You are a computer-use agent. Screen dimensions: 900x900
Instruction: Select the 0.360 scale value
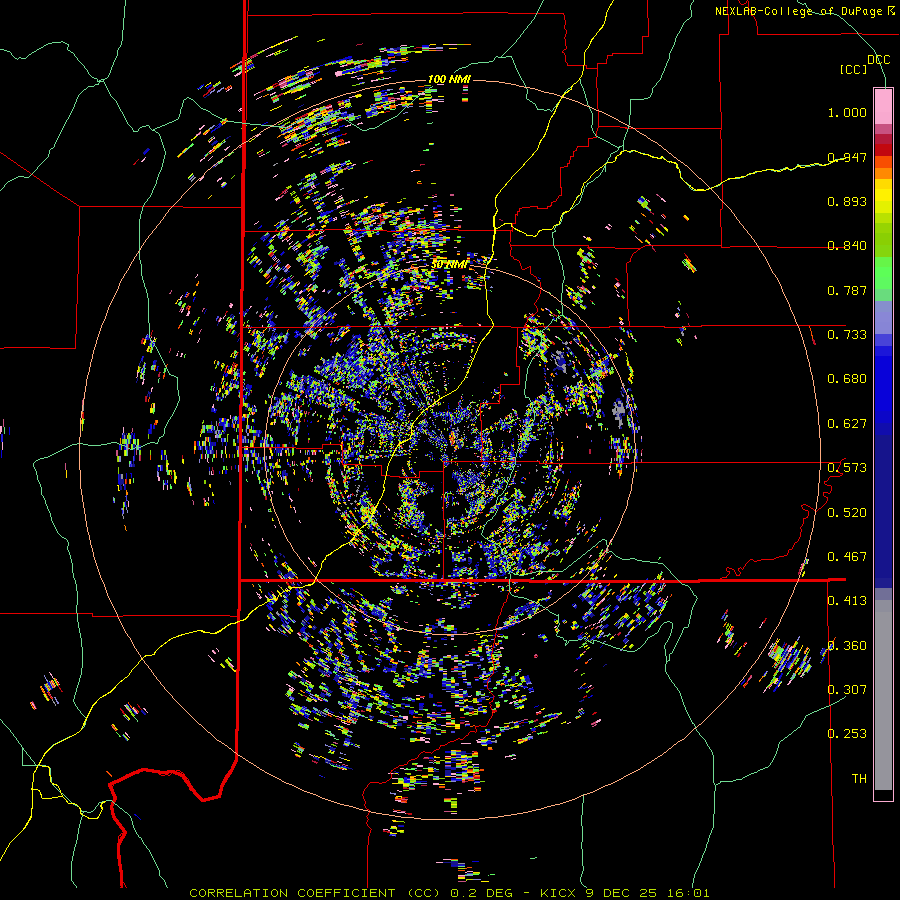[847, 646]
